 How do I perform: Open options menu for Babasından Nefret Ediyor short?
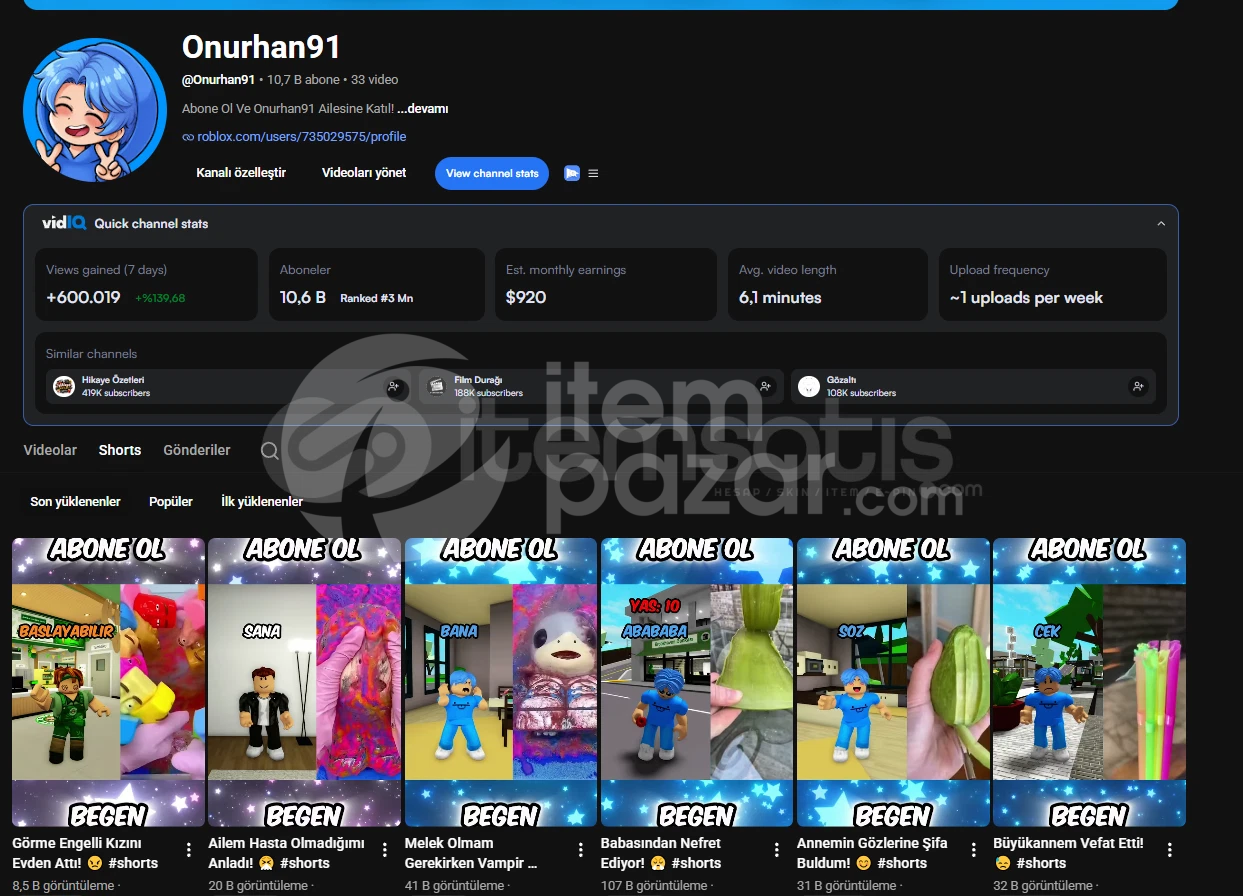click(x=777, y=850)
